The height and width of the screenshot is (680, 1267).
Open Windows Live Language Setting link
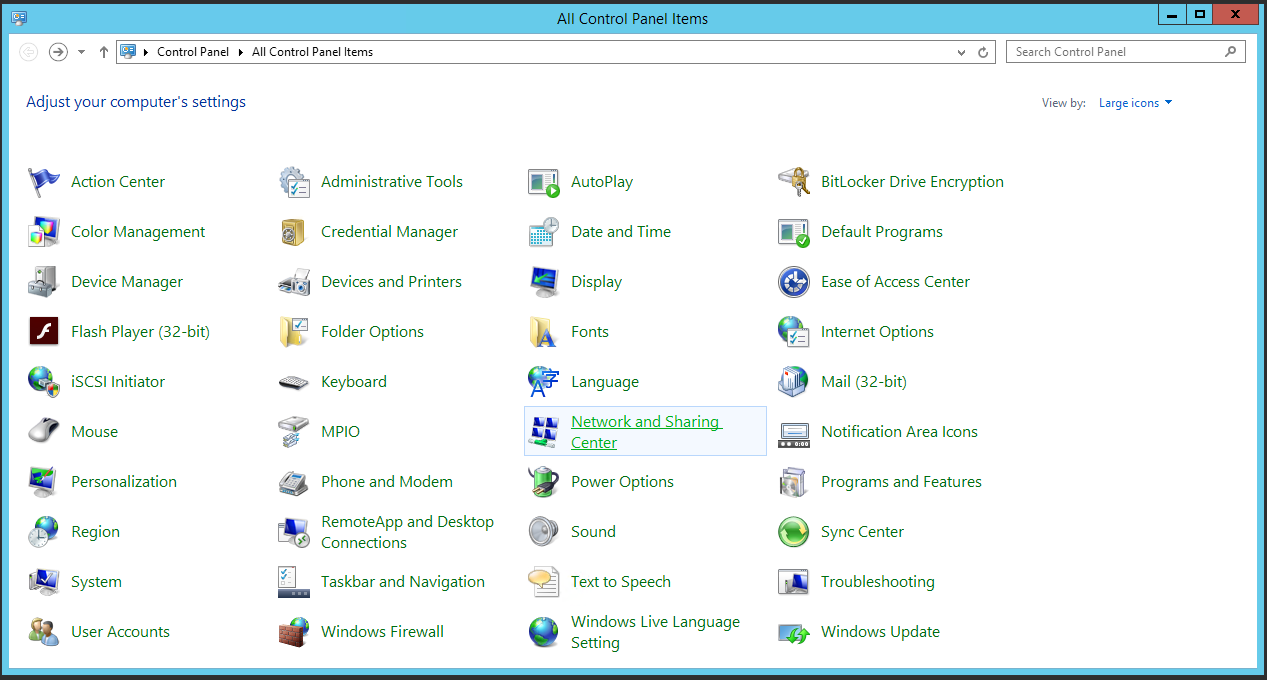(656, 632)
